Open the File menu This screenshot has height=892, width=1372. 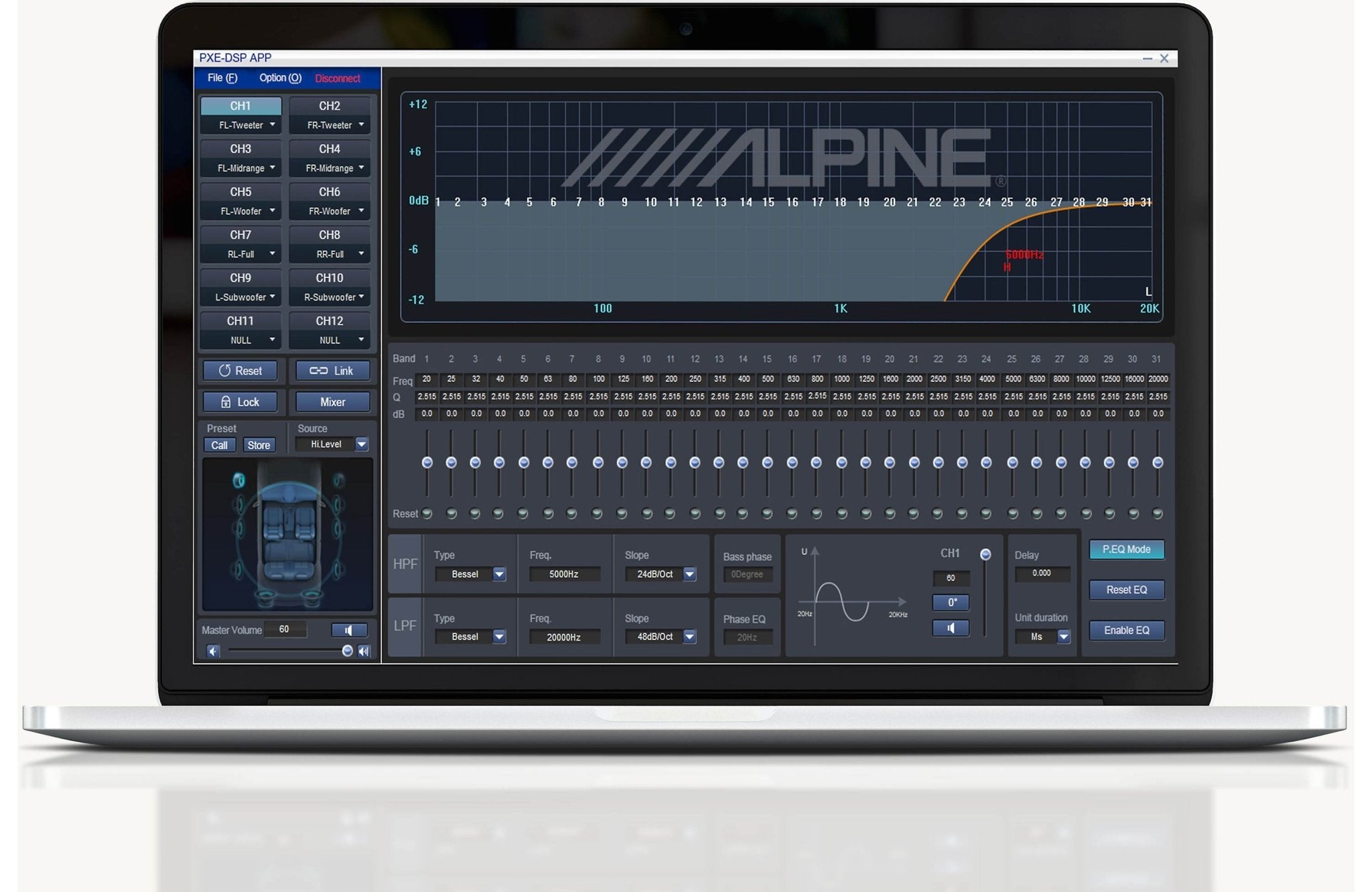tap(222, 78)
